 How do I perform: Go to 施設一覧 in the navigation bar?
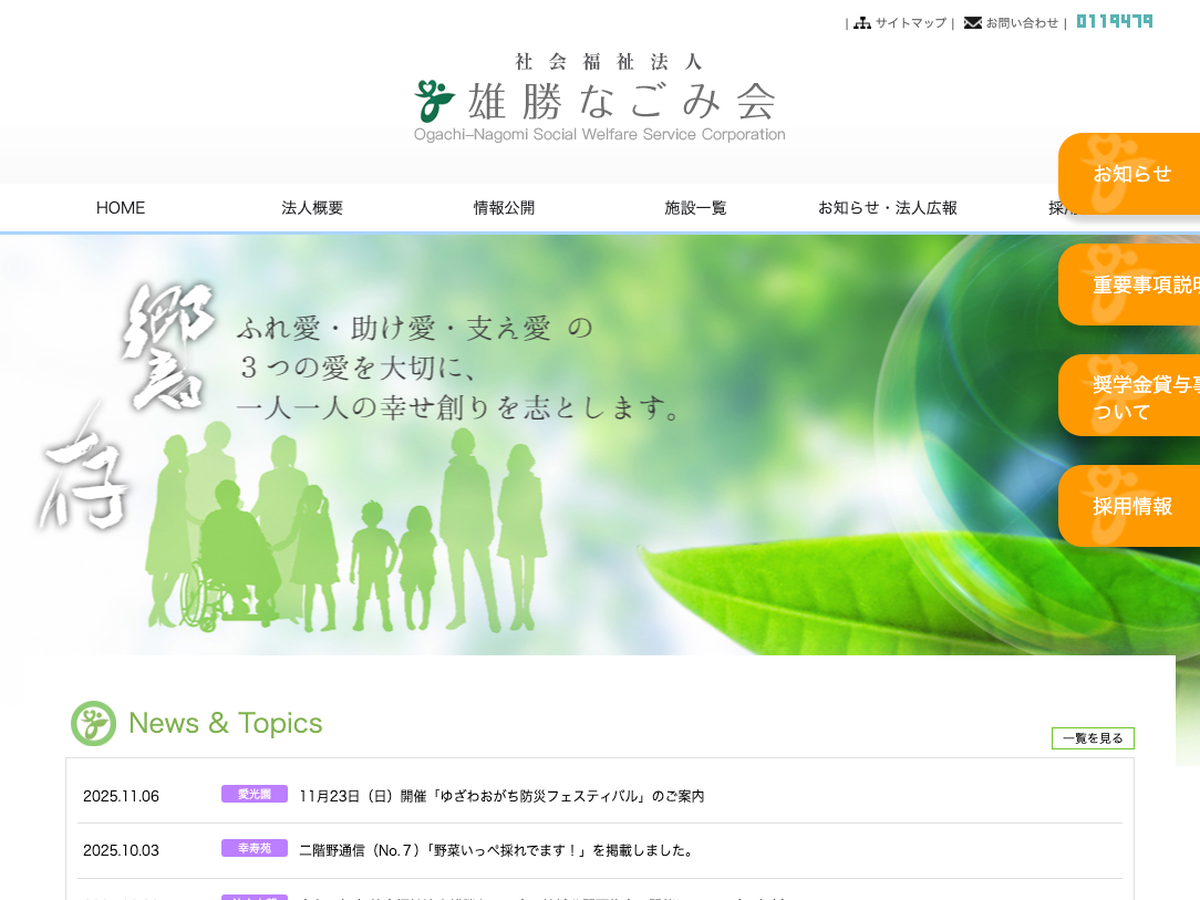click(x=696, y=208)
